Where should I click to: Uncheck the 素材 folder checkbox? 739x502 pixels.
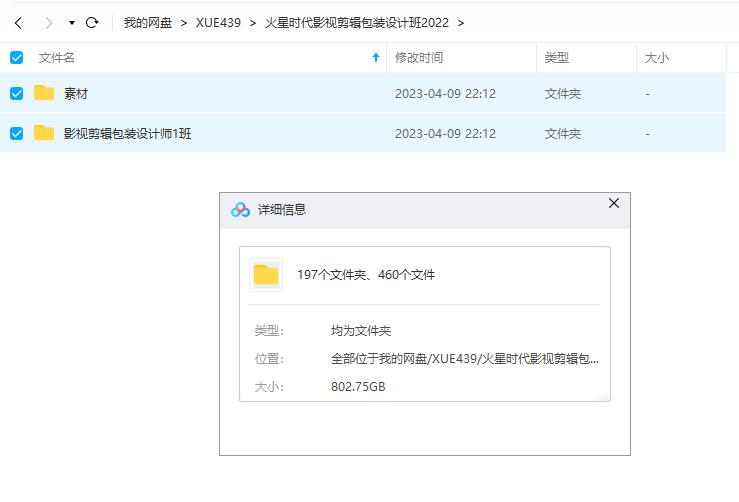(16, 93)
